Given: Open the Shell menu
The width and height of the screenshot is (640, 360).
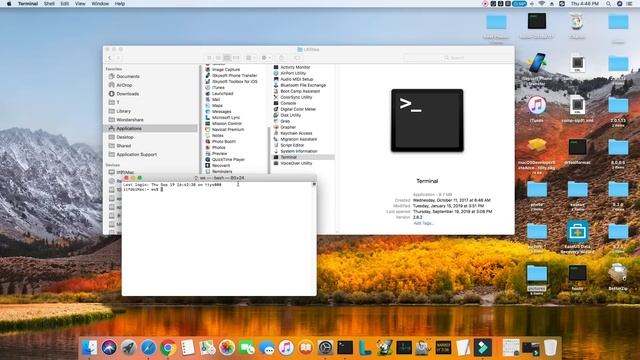Looking at the screenshot, I should coord(49,4).
